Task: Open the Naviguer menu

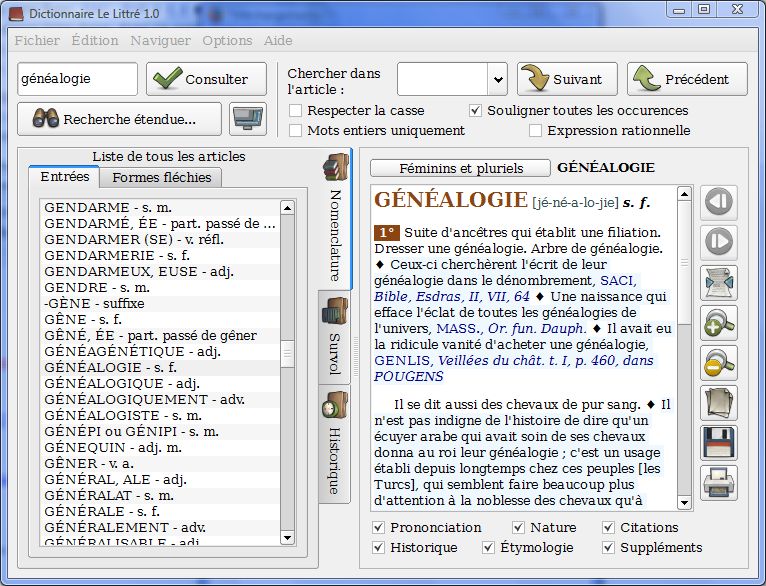Action: tap(160, 41)
